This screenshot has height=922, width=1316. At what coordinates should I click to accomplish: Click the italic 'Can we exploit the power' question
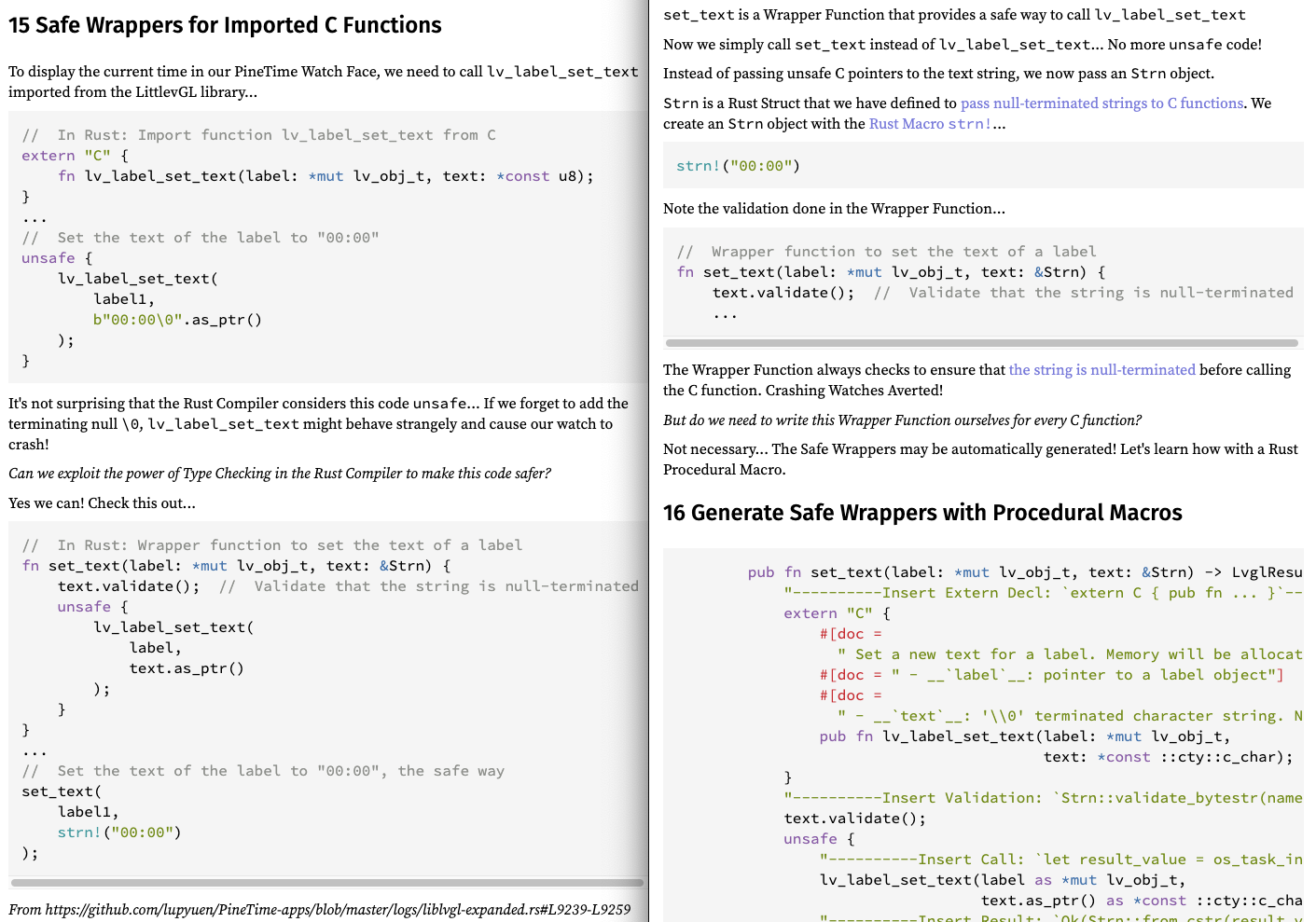coord(280,474)
